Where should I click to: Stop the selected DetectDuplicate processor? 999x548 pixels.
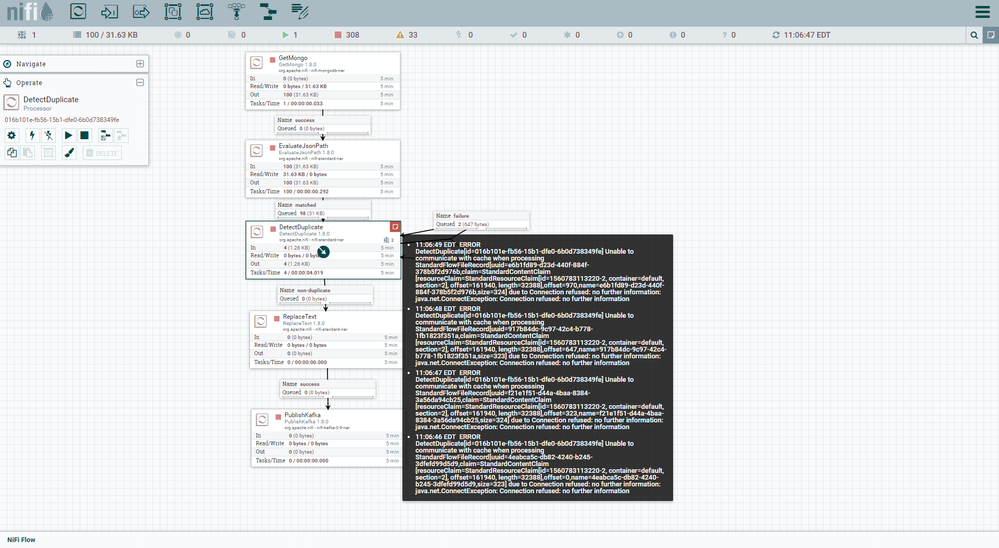[85, 135]
